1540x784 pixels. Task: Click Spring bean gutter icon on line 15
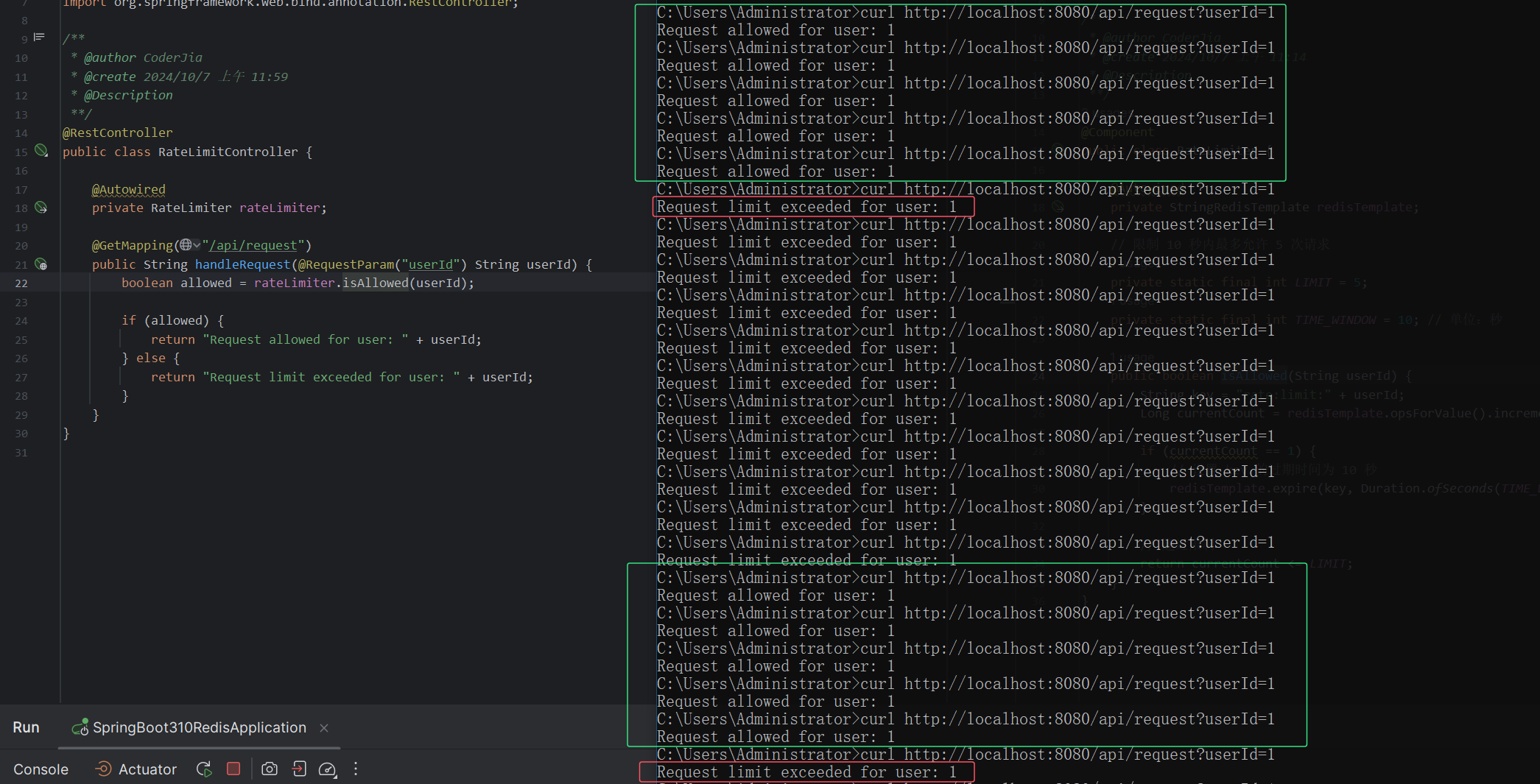pos(41,151)
